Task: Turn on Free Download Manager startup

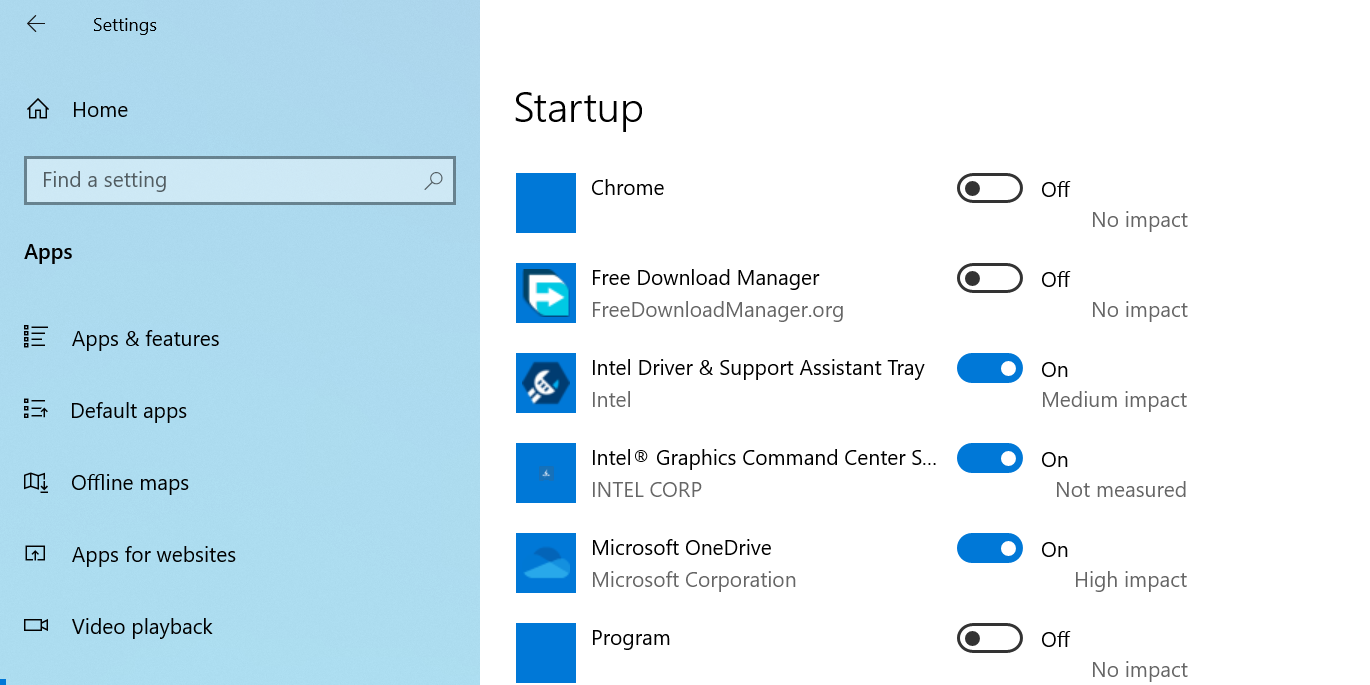Action: [x=990, y=278]
